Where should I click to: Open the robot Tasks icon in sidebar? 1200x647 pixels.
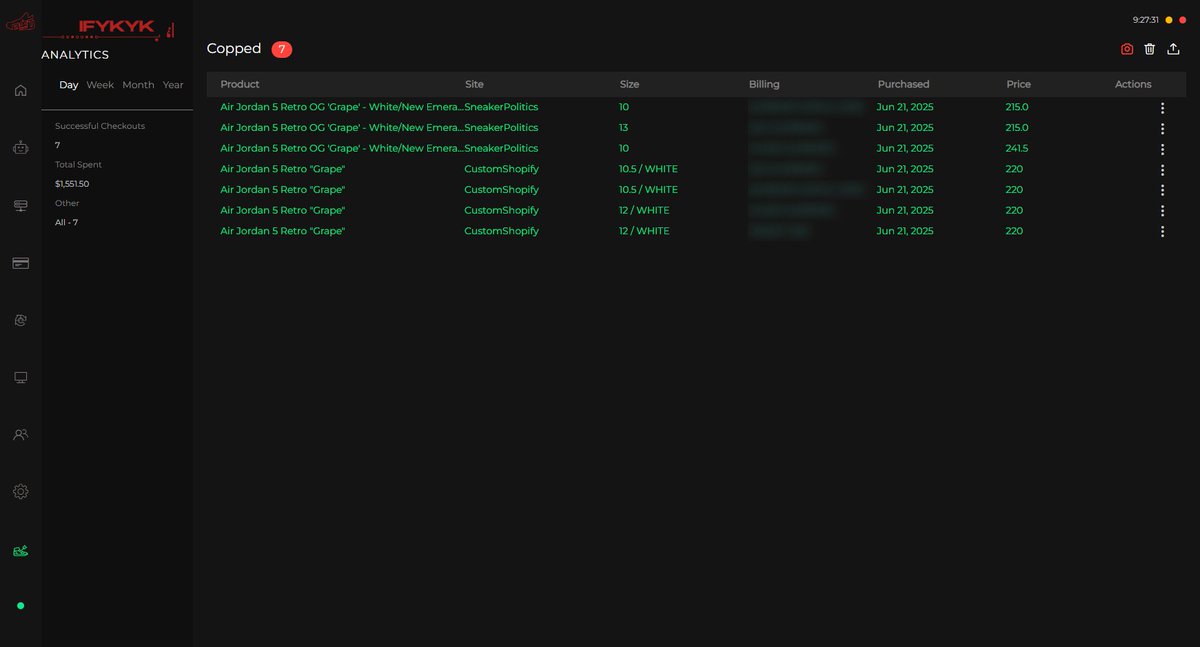pos(20,147)
